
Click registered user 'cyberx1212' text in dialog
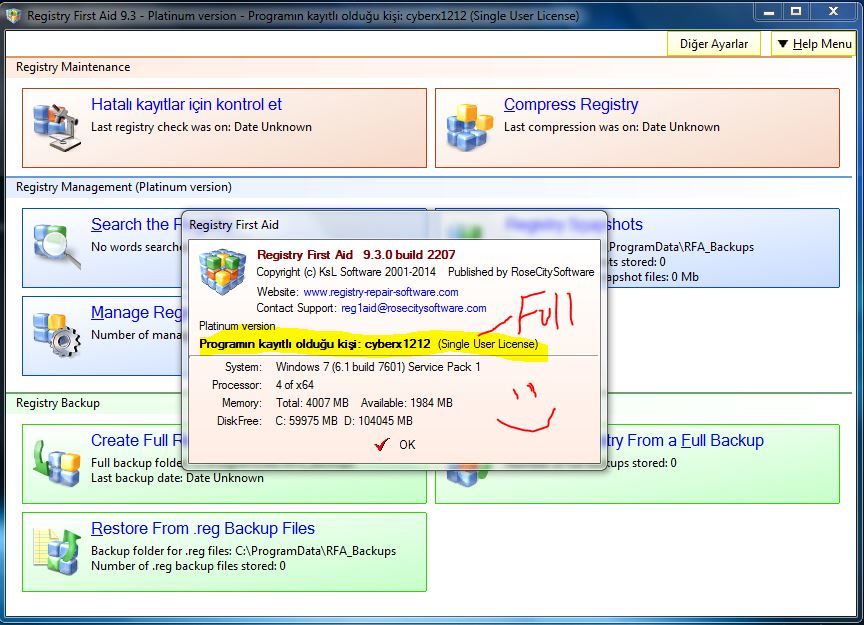[397, 344]
